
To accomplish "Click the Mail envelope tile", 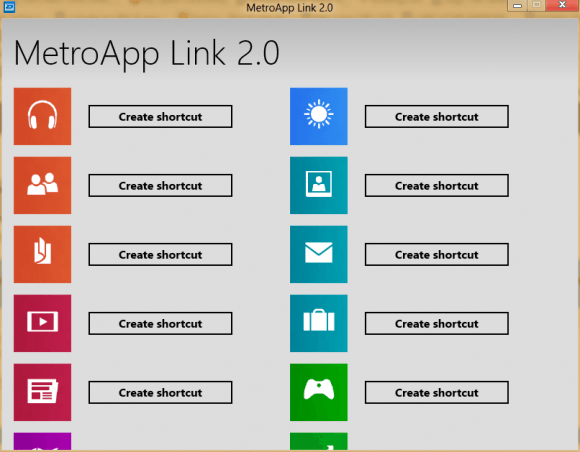I will point(318,254).
